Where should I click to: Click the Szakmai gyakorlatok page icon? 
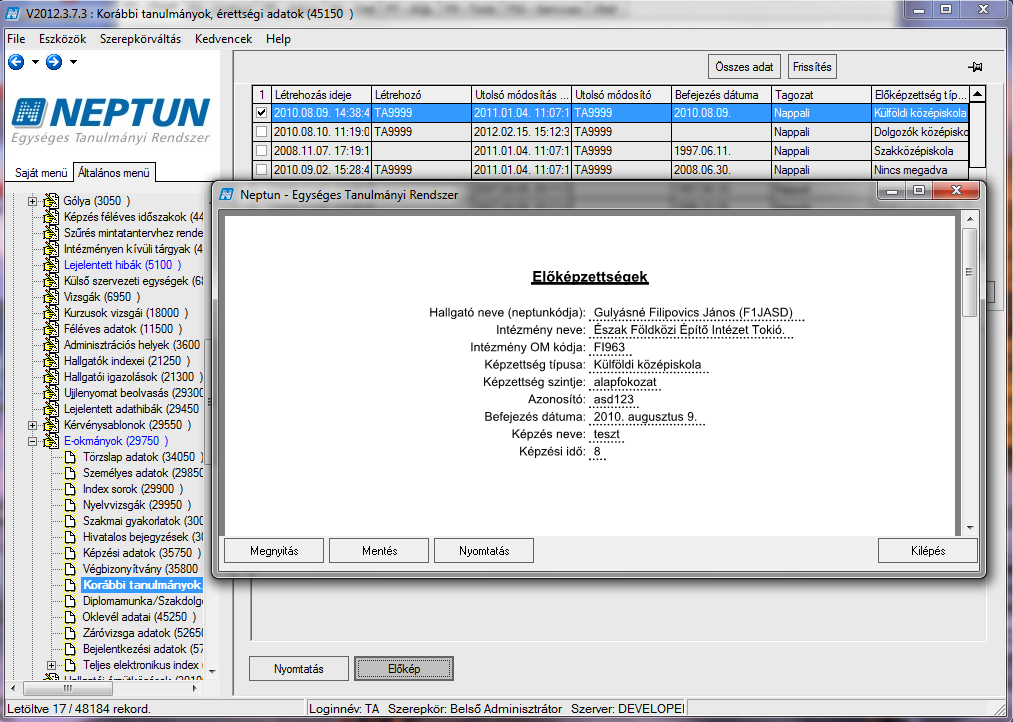pos(70,521)
